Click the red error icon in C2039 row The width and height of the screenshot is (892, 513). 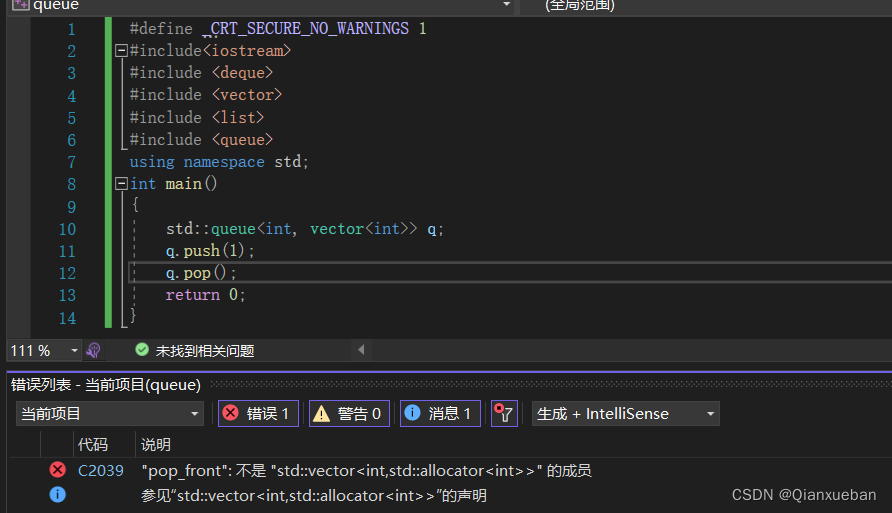click(x=57, y=470)
